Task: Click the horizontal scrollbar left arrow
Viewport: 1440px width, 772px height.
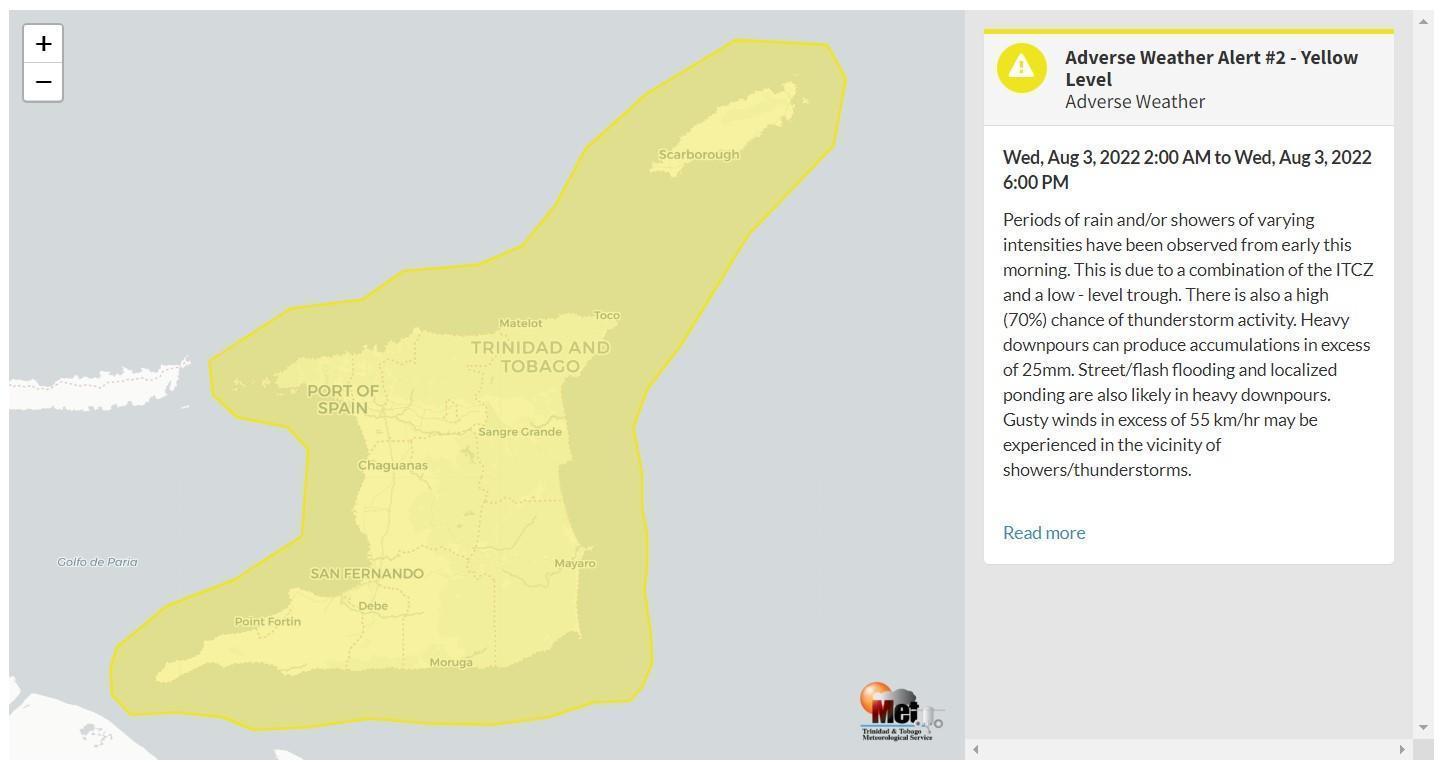Action: tap(976, 749)
